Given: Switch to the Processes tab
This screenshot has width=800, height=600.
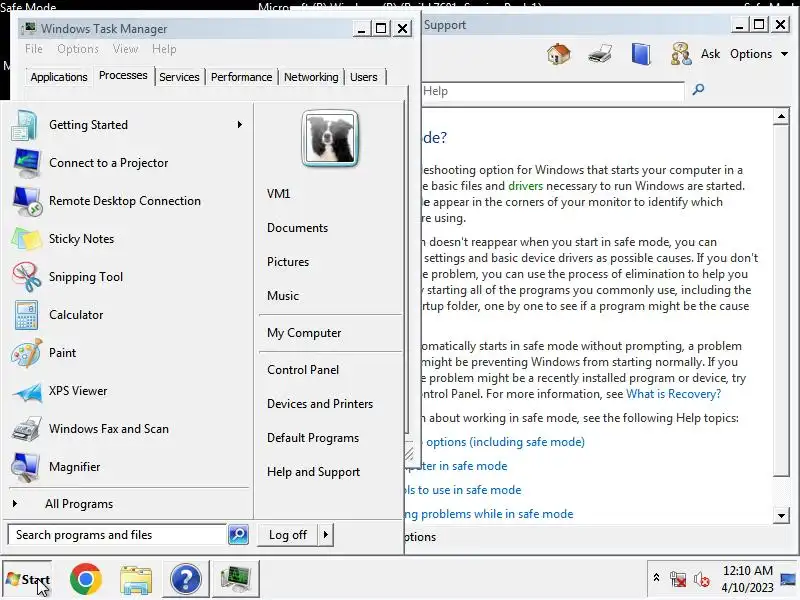Looking at the screenshot, I should 123,76.
